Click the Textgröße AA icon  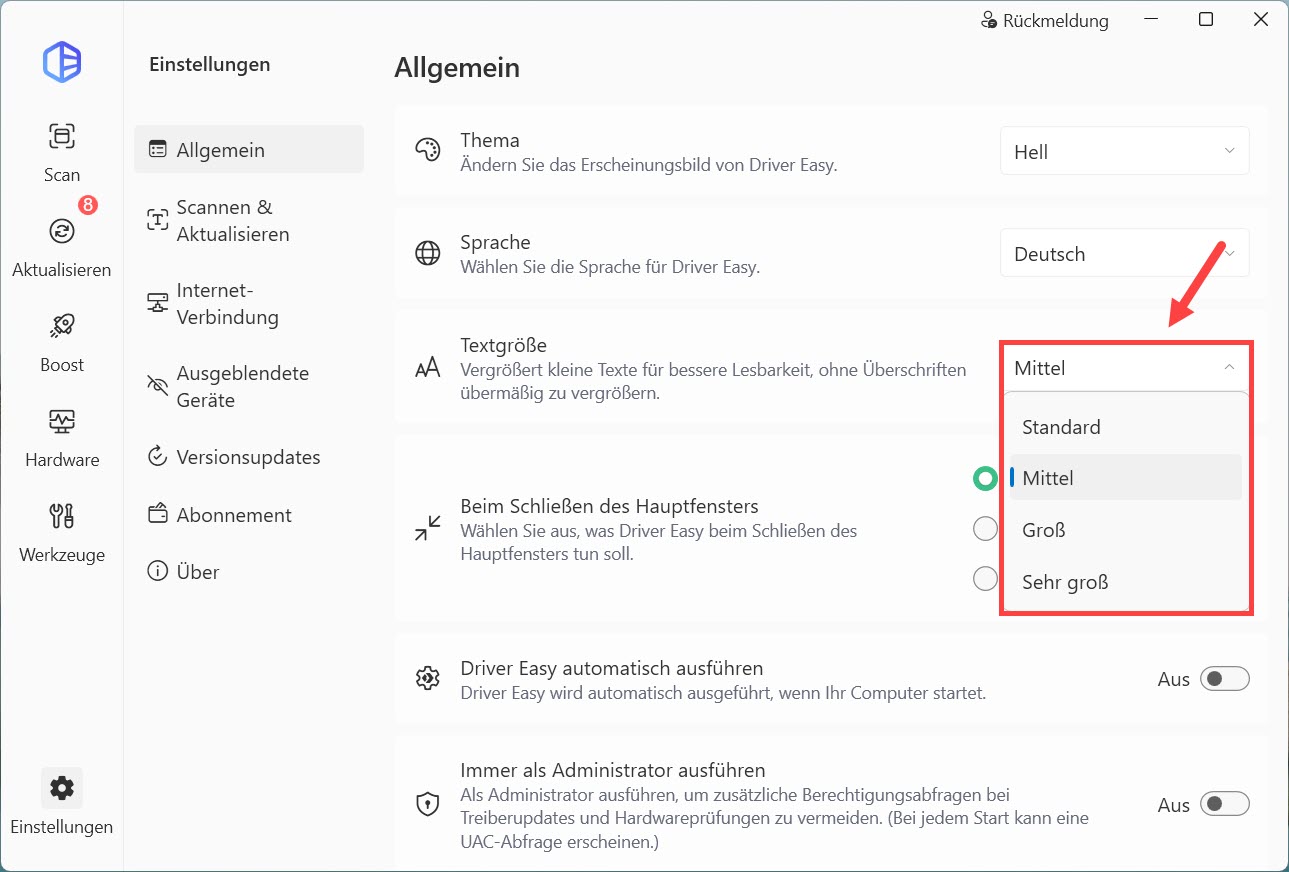(427, 368)
